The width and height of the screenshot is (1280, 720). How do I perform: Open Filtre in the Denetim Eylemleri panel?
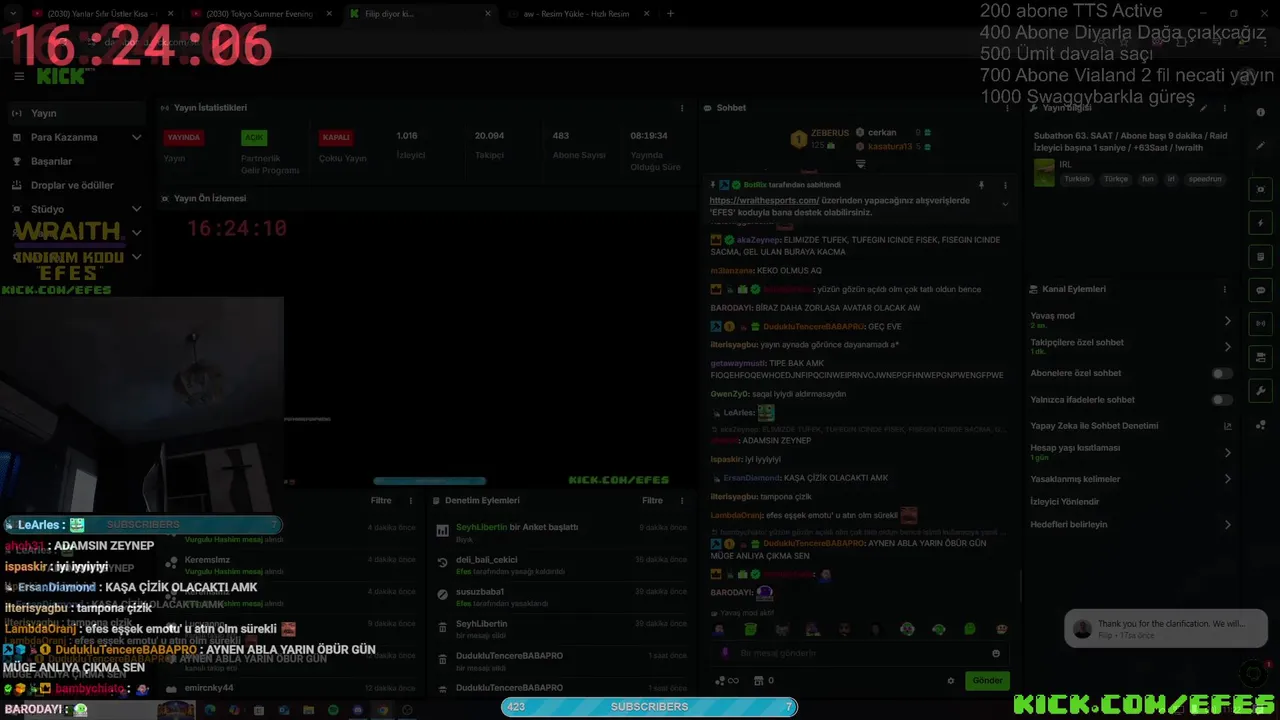click(x=652, y=501)
